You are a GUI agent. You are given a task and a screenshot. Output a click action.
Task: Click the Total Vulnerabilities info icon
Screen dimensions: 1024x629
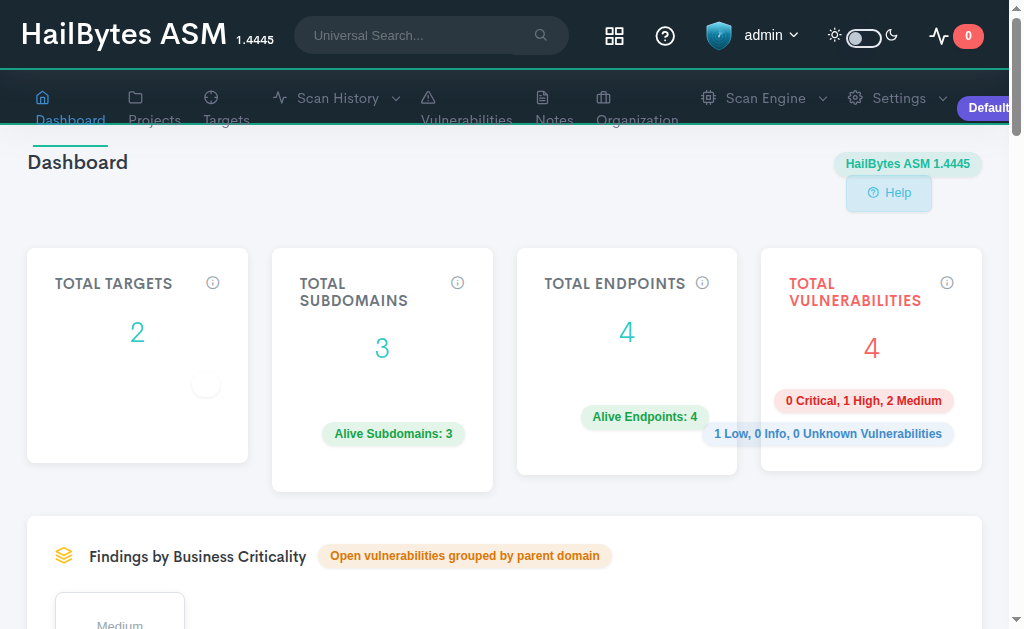tap(947, 283)
